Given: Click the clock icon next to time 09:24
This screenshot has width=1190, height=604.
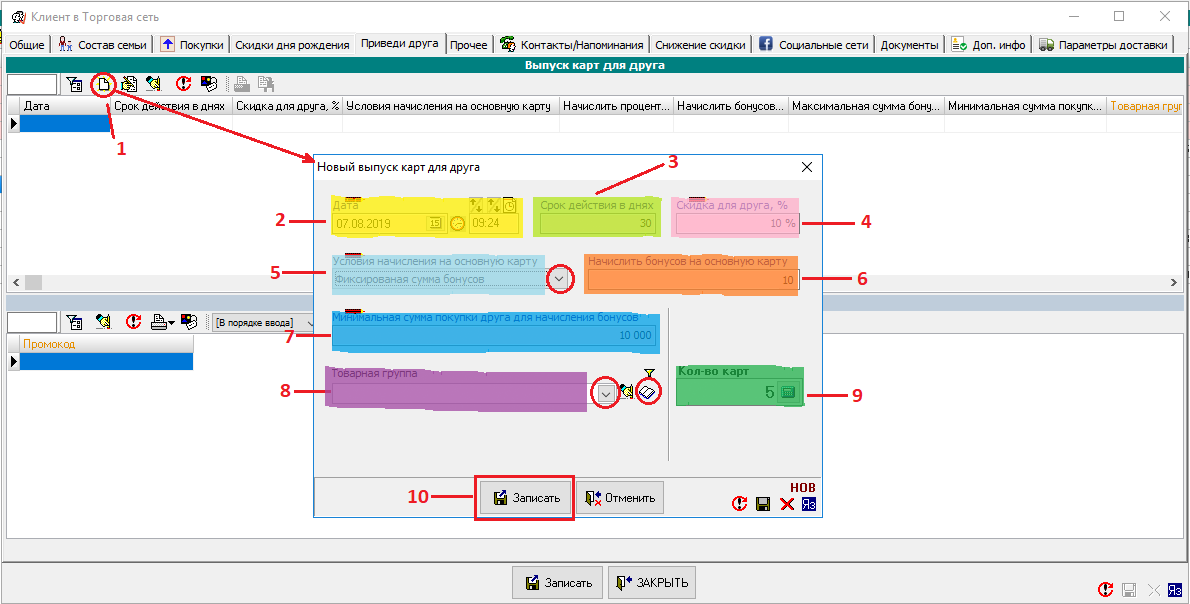Looking at the screenshot, I should (458, 223).
